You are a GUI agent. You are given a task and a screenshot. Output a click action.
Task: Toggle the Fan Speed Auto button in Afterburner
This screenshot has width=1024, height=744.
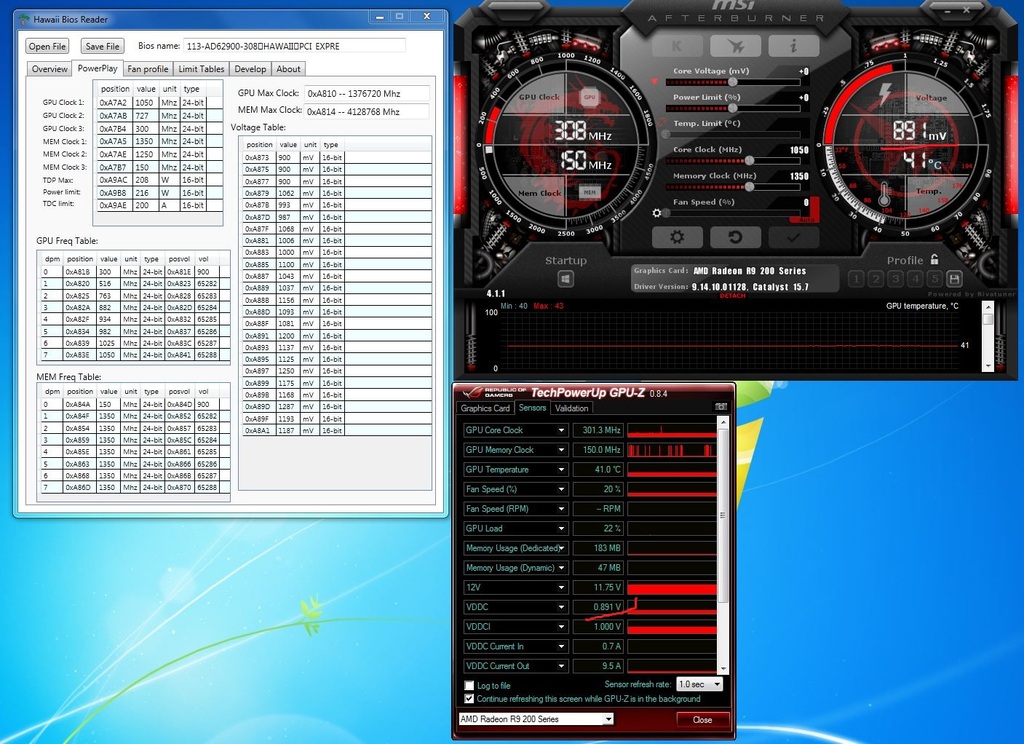coord(807,219)
